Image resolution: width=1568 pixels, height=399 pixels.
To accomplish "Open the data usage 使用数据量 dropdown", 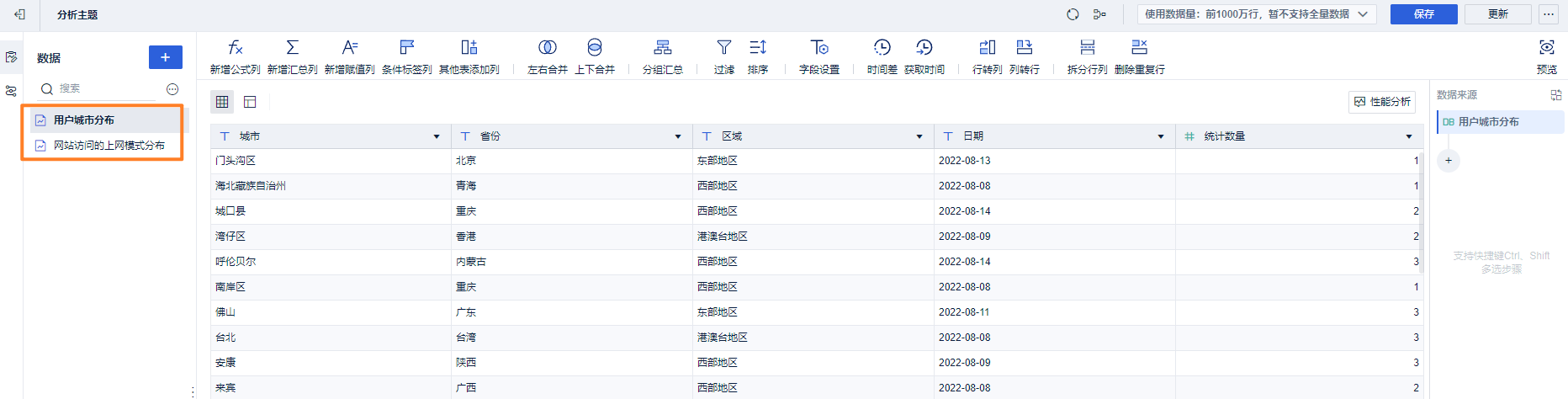I will (1257, 14).
